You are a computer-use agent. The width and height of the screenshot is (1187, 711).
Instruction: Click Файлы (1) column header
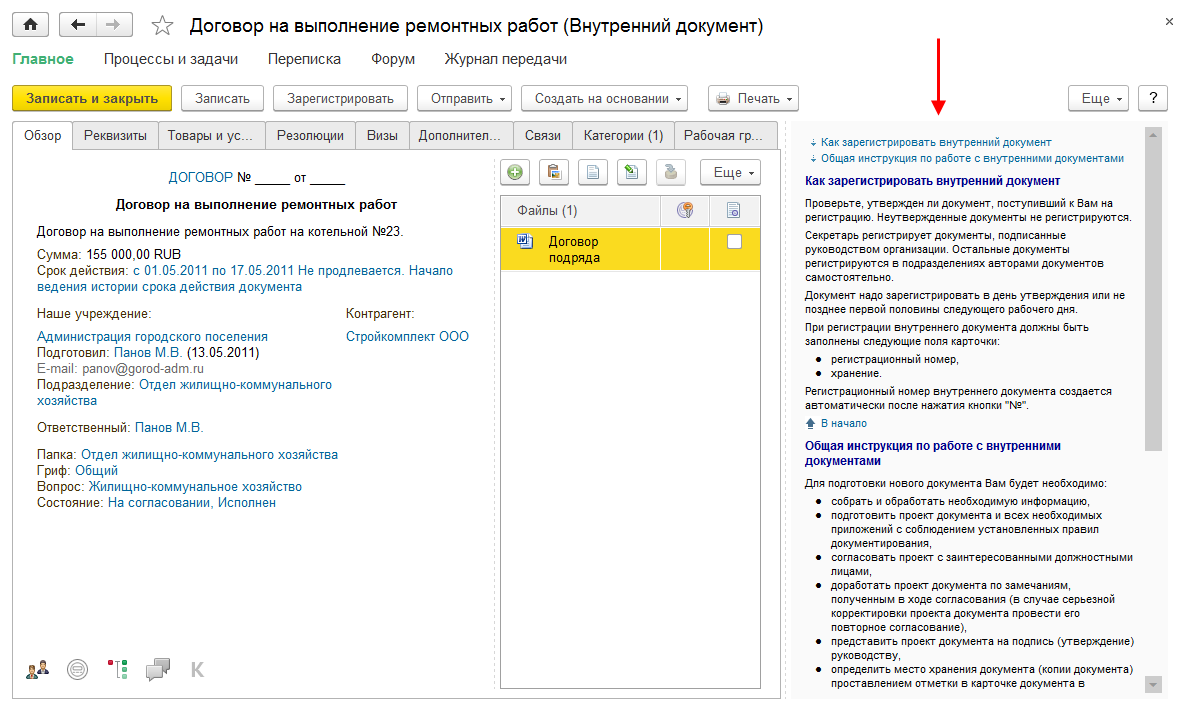click(x=581, y=210)
